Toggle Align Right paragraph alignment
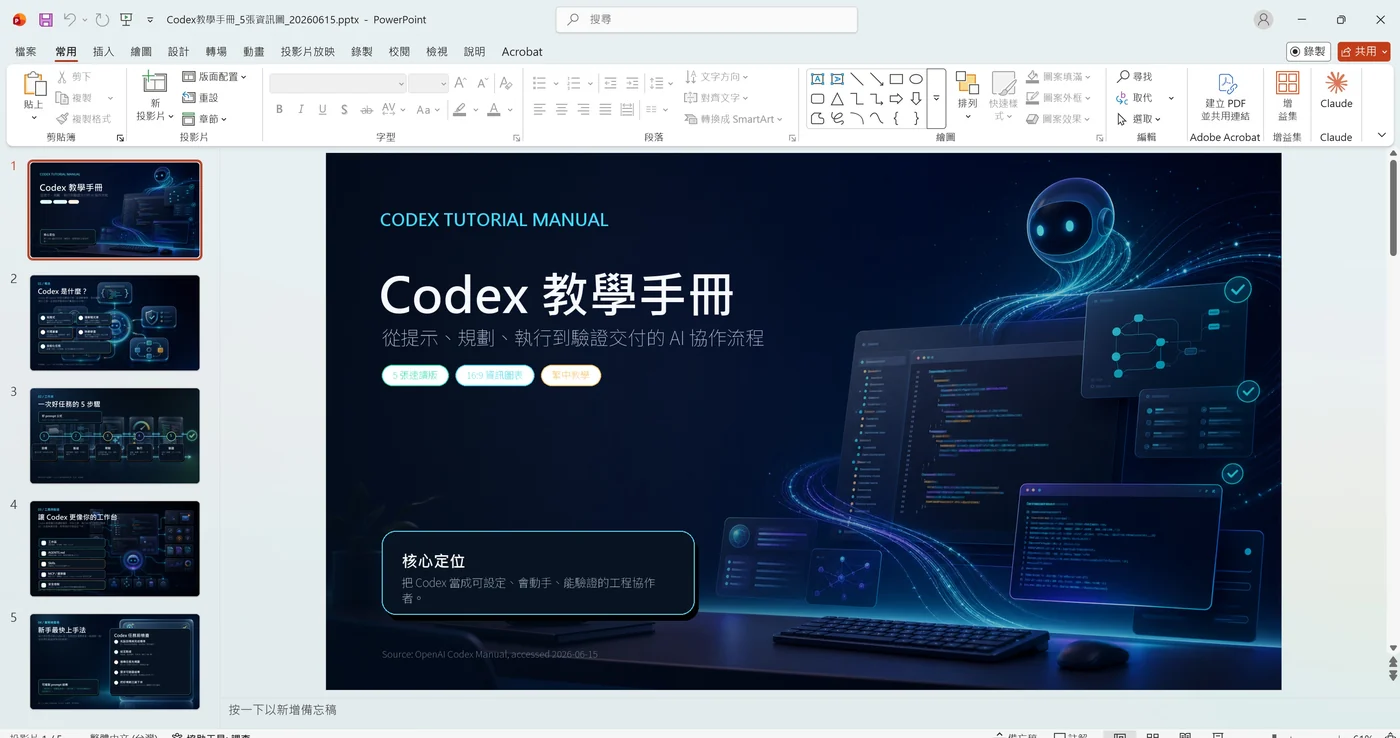This screenshot has height=738, width=1400. (x=584, y=109)
